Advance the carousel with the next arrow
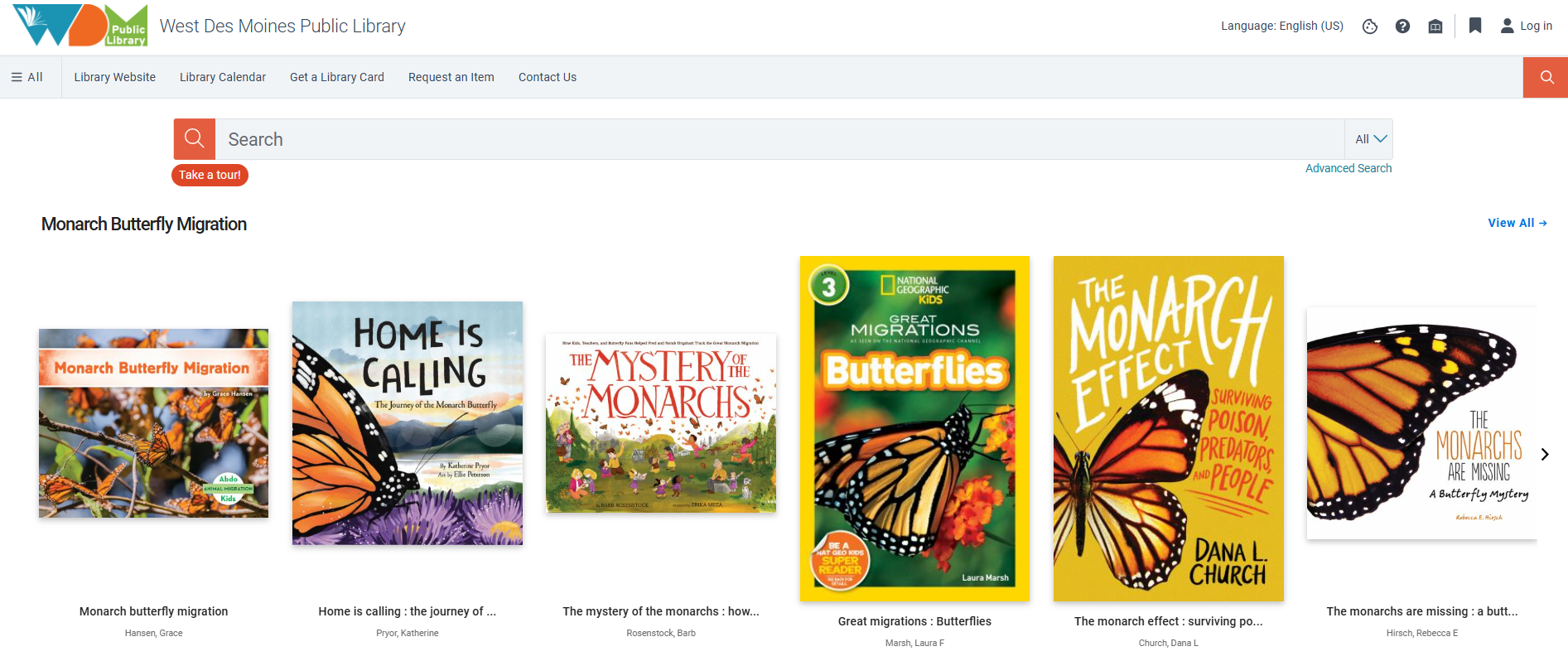 click(1545, 454)
